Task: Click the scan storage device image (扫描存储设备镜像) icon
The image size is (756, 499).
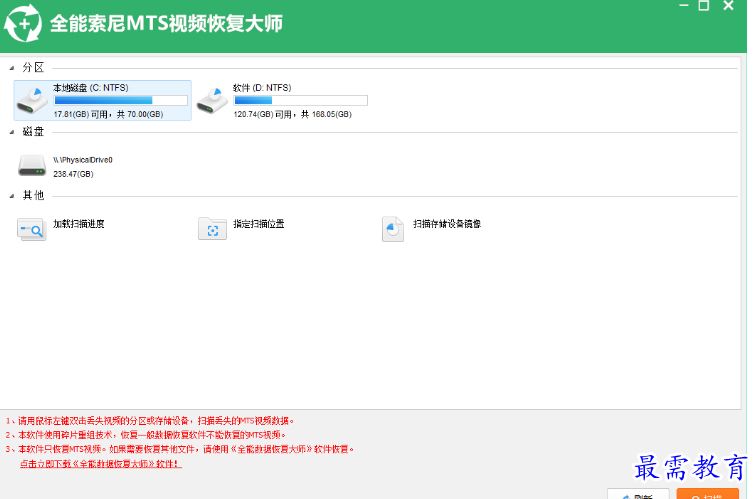Action: [x=393, y=229]
